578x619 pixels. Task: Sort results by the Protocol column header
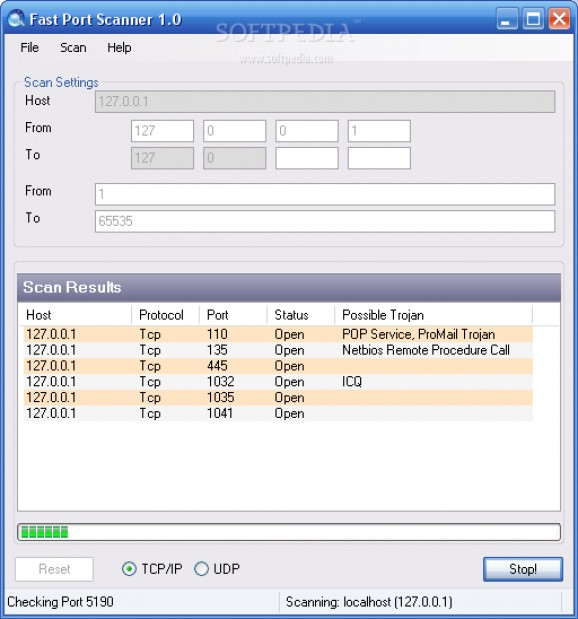click(165, 315)
